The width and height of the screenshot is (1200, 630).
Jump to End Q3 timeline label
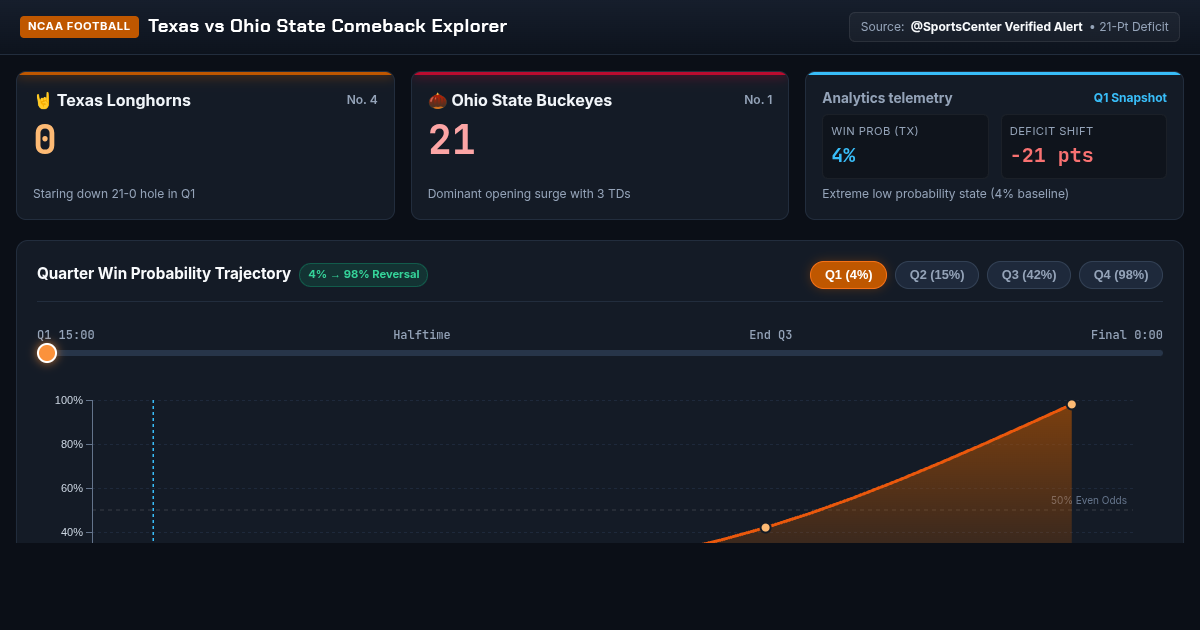point(770,335)
